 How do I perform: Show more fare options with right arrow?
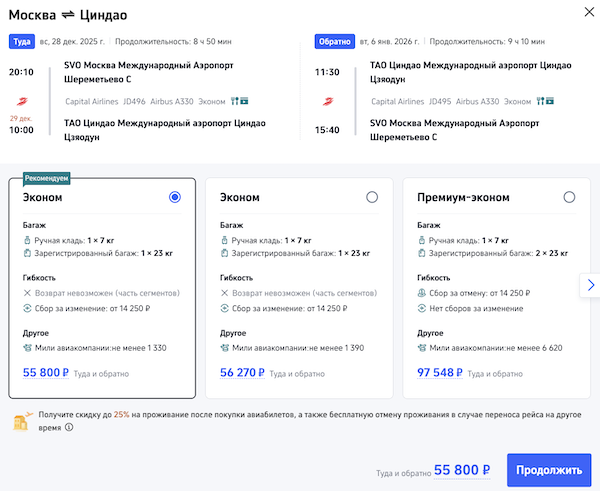tap(589, 286)
